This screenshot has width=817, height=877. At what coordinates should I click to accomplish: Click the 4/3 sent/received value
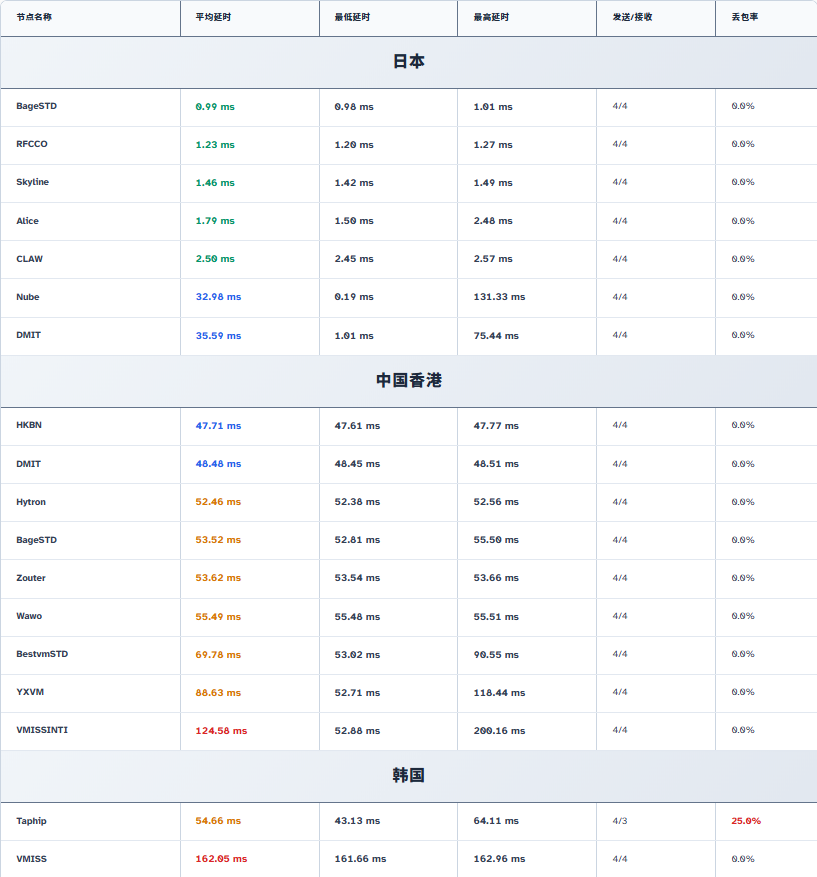(x=620, y=821)
